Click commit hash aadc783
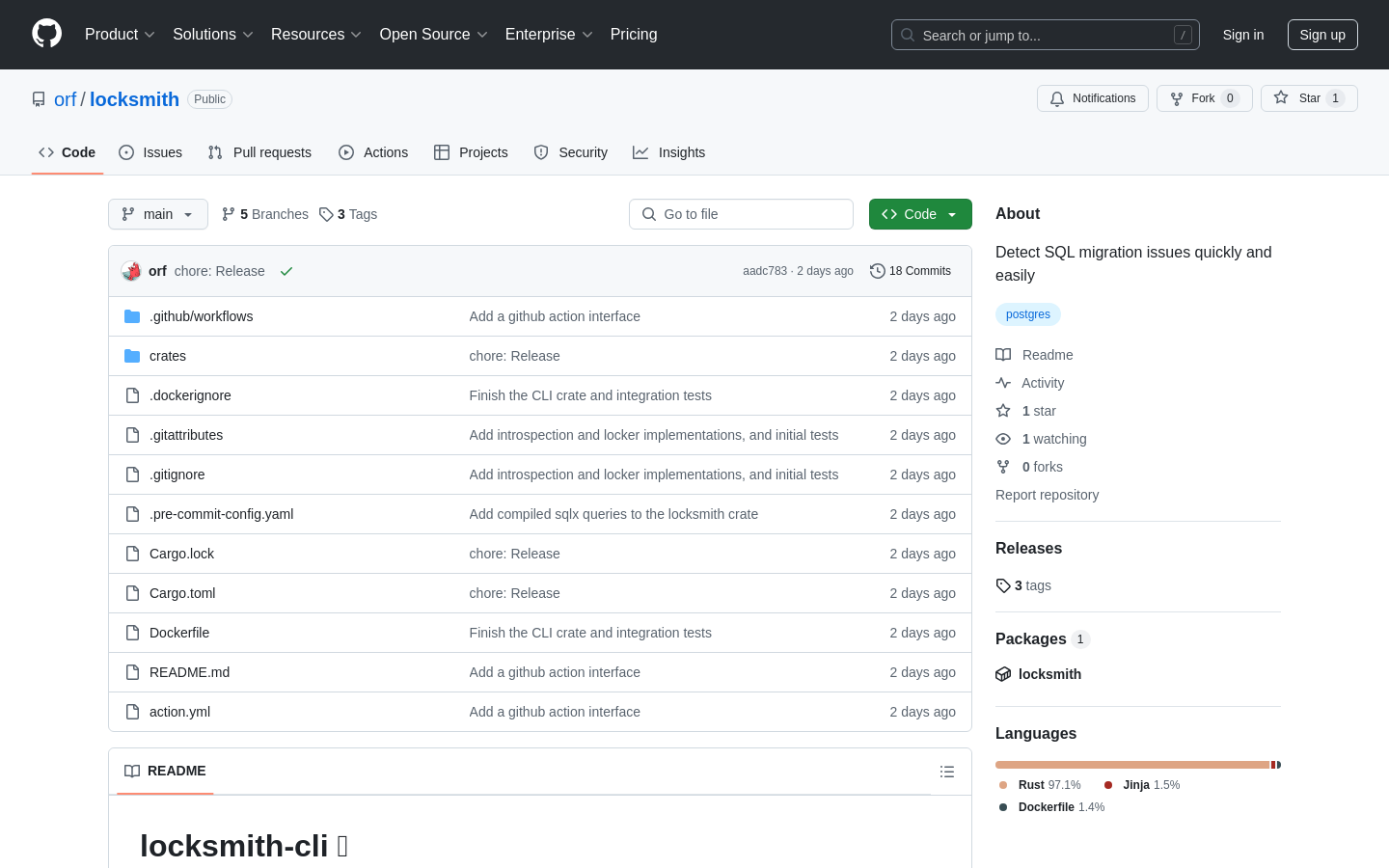1389x868 pixels. point(765,271)
